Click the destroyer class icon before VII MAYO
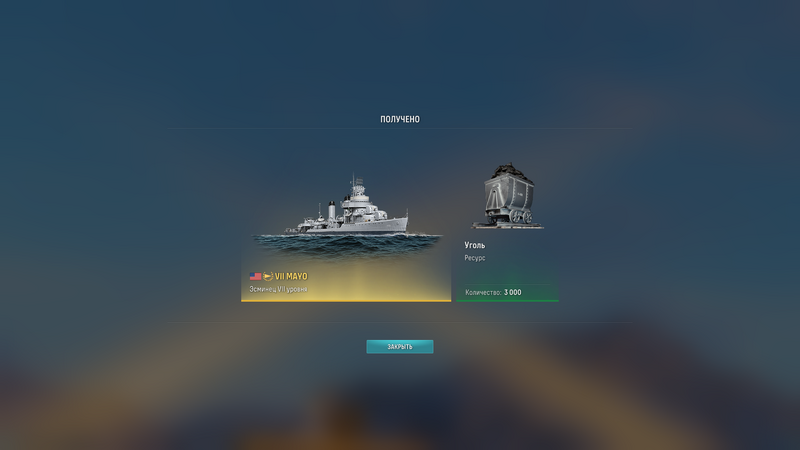The width and height of the screenshot is (800, 450). [268, 276]
